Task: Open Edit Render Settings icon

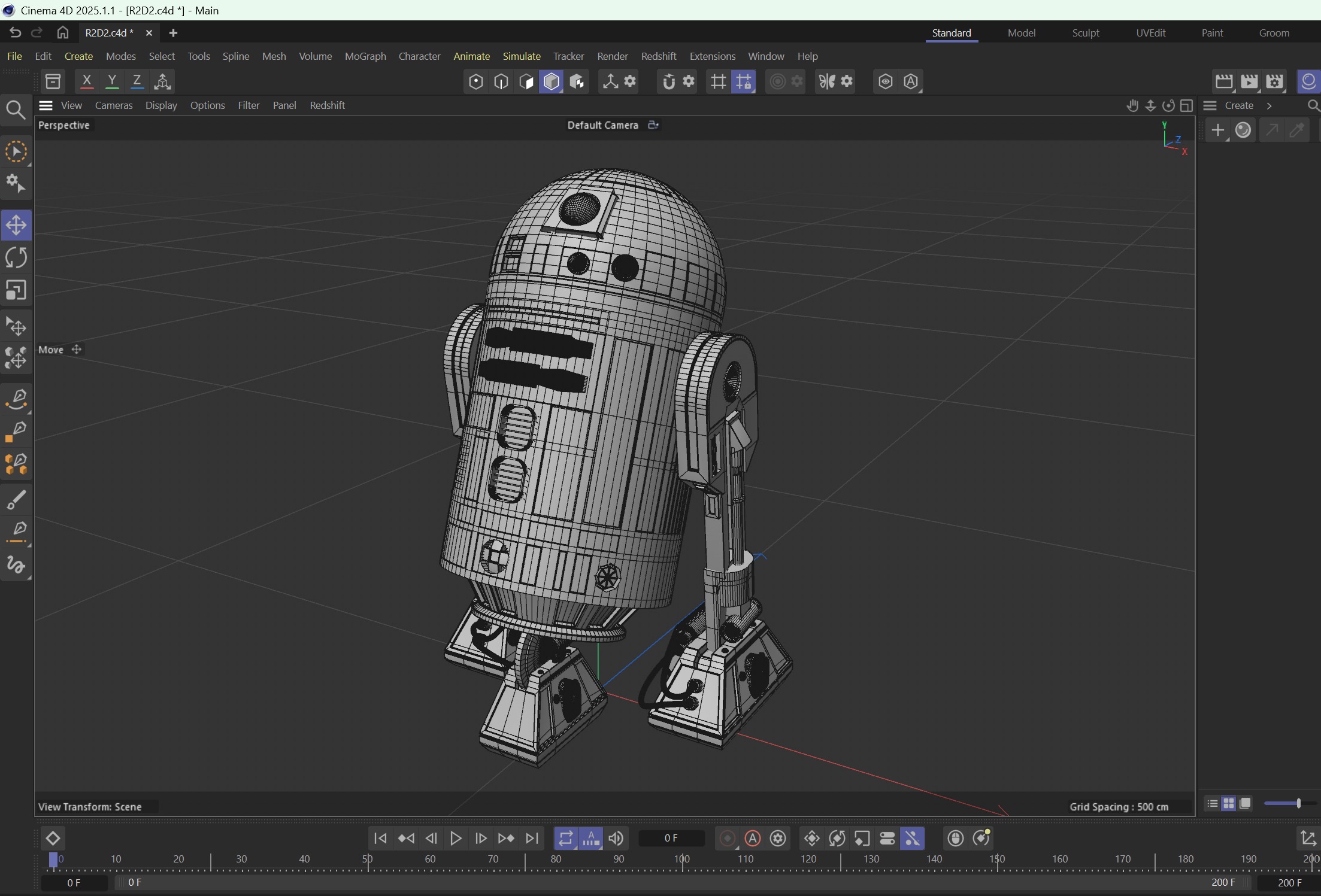Action: tap(1274, 81)
